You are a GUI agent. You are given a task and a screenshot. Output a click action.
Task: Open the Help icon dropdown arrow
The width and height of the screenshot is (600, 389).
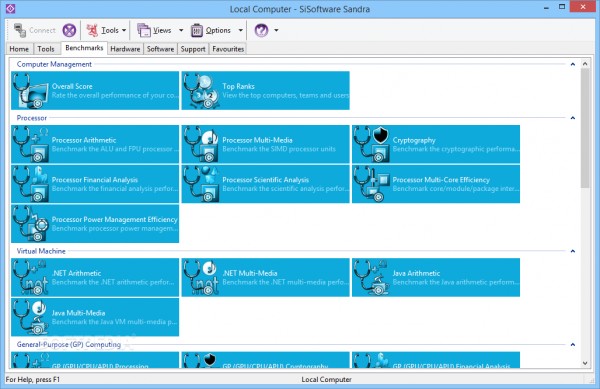276,30
